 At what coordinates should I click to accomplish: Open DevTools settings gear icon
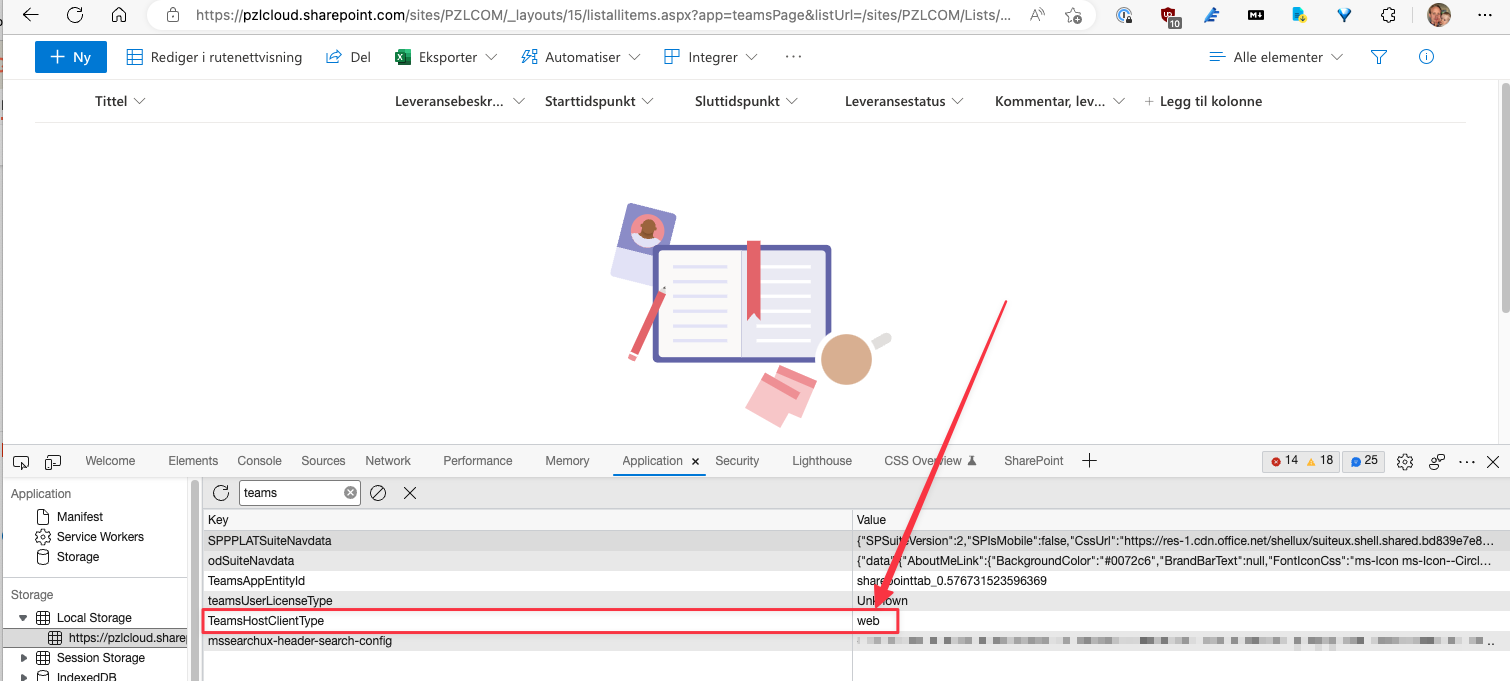1405,461
